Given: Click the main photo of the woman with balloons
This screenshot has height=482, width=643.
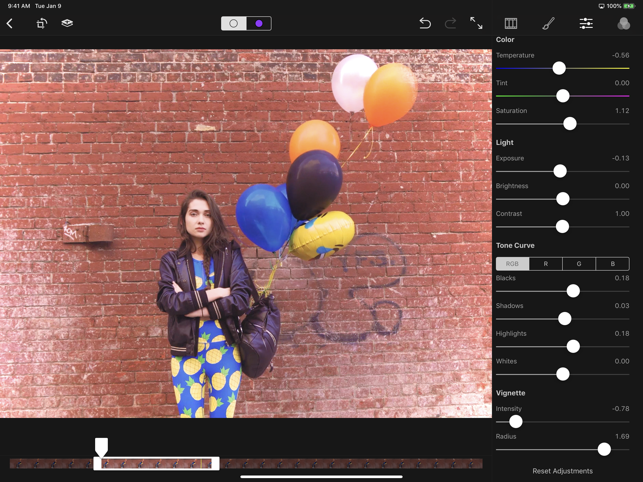Looking at the screenshot, I should coord(246,233).
